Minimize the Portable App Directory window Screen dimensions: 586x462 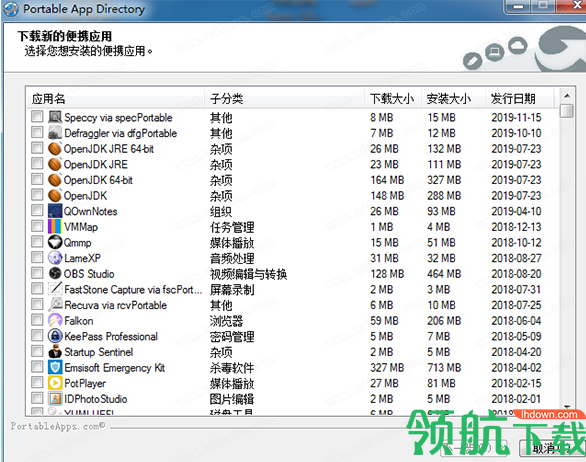[519, 6]
